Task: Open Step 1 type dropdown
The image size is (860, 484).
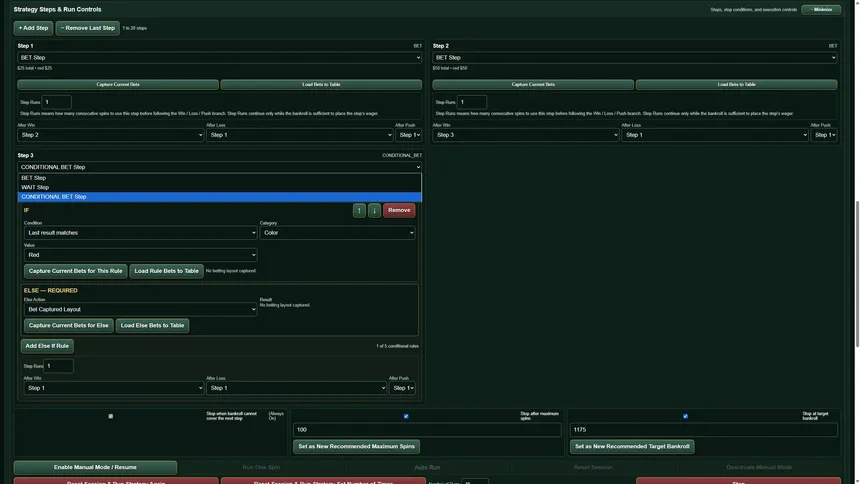Action: pos(219,58)
